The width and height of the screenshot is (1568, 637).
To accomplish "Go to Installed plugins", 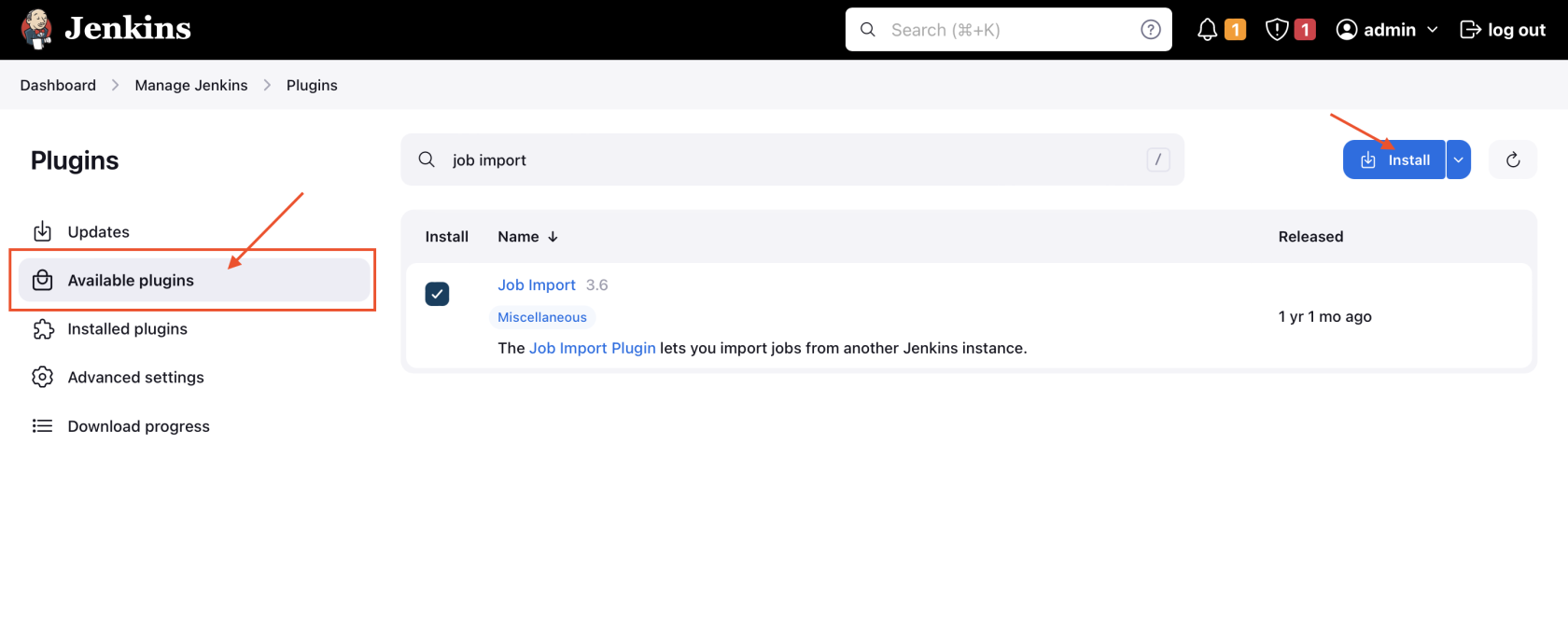I will (x=127, y=329).
